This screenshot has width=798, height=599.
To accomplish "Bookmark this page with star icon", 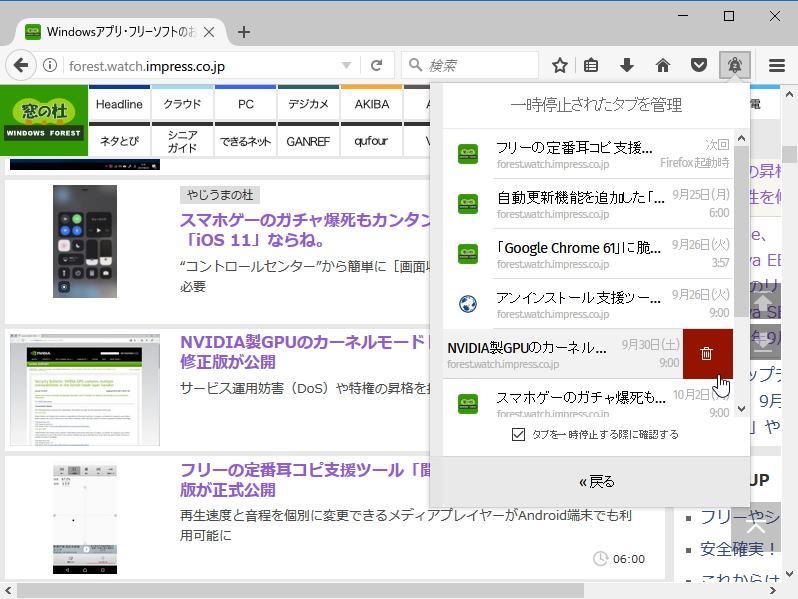I will [x=560, y=65].
